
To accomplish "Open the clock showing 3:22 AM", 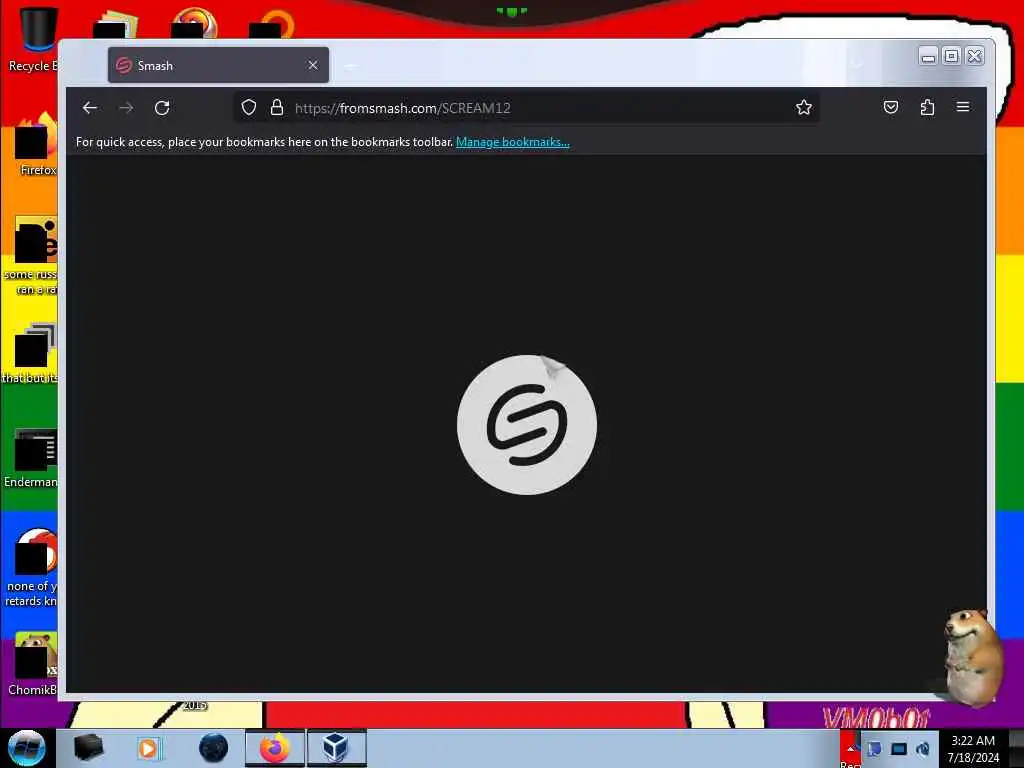I will [973, 748].
